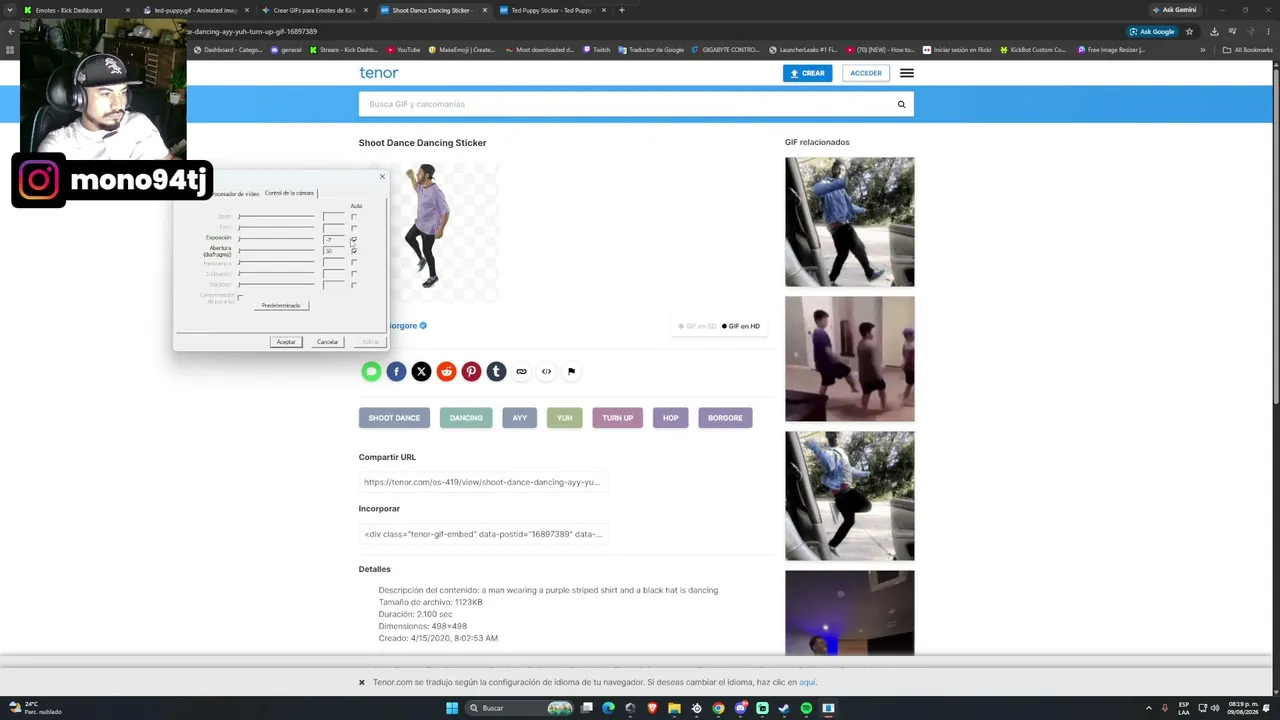Open the TURN UP tag
Image resolution: width=1280 pixels, height=720 pixels.
(617, 418)
